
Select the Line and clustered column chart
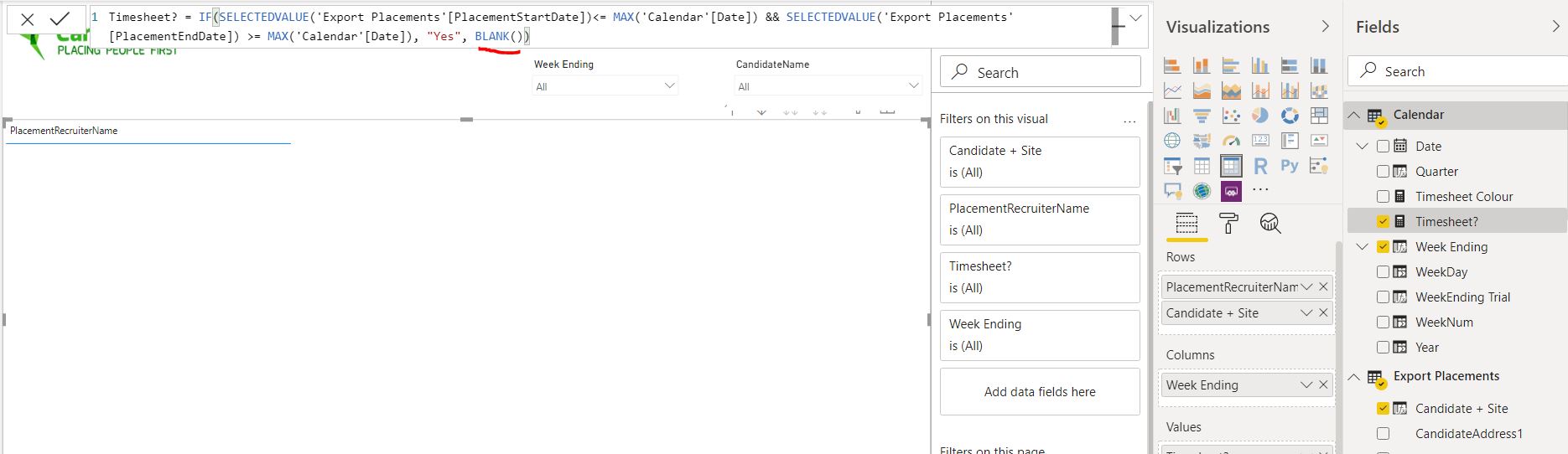pos(1290,90)
